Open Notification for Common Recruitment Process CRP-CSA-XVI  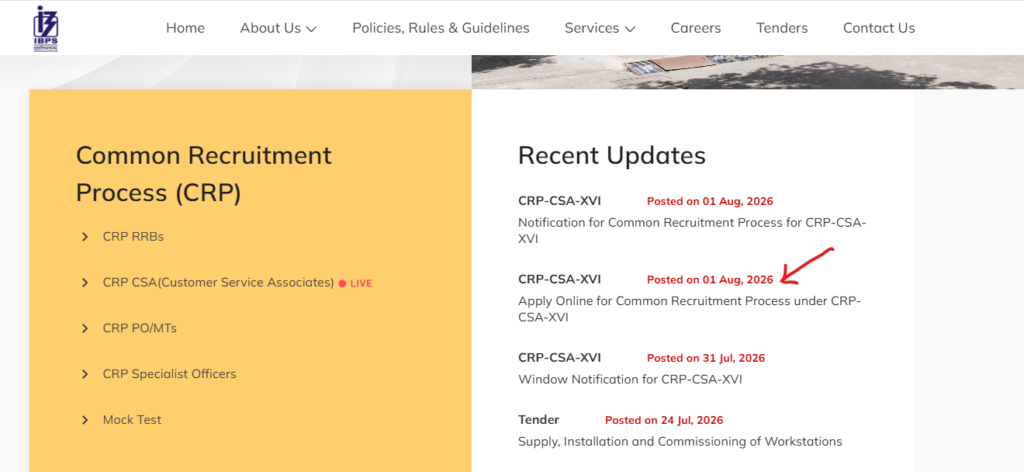coord(692,230)
